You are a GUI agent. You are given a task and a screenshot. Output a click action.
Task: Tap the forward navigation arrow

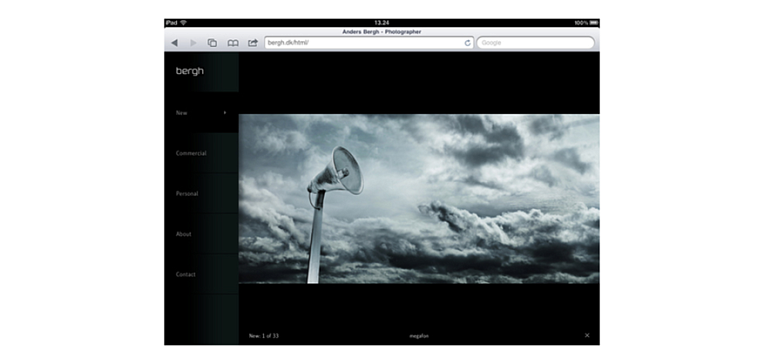coord(193,43)
